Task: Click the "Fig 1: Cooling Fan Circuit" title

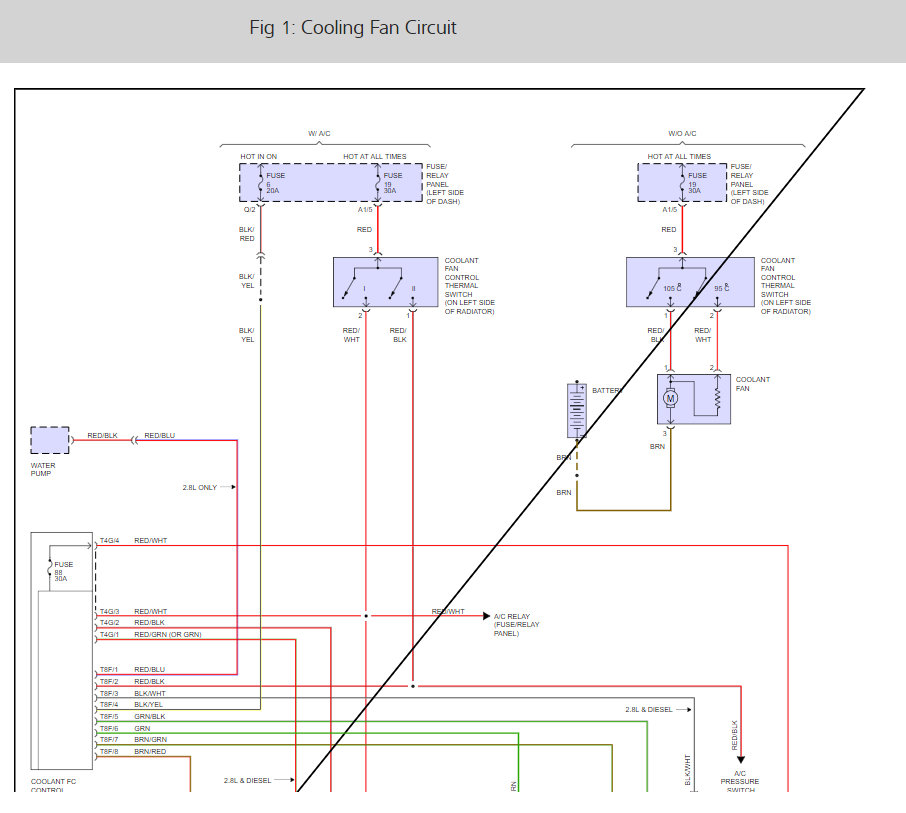Action: pos(352,27)
